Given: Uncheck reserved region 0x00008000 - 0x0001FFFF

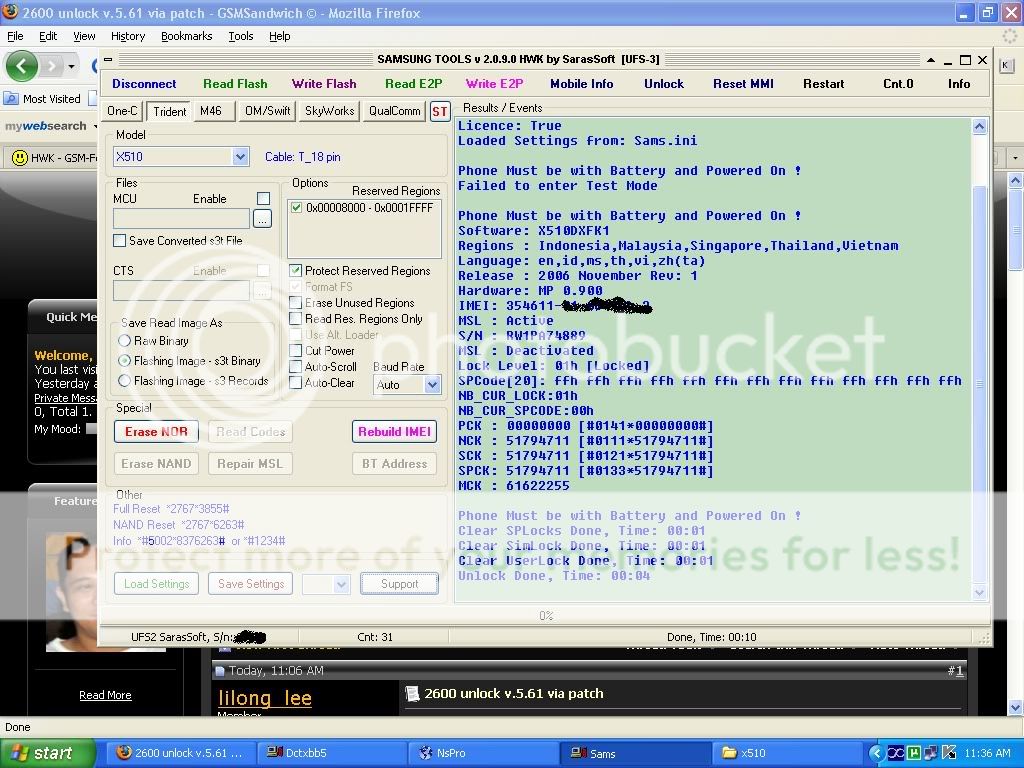Looking at the screenshot, I should pyautogui.click(x=296, y=208).
